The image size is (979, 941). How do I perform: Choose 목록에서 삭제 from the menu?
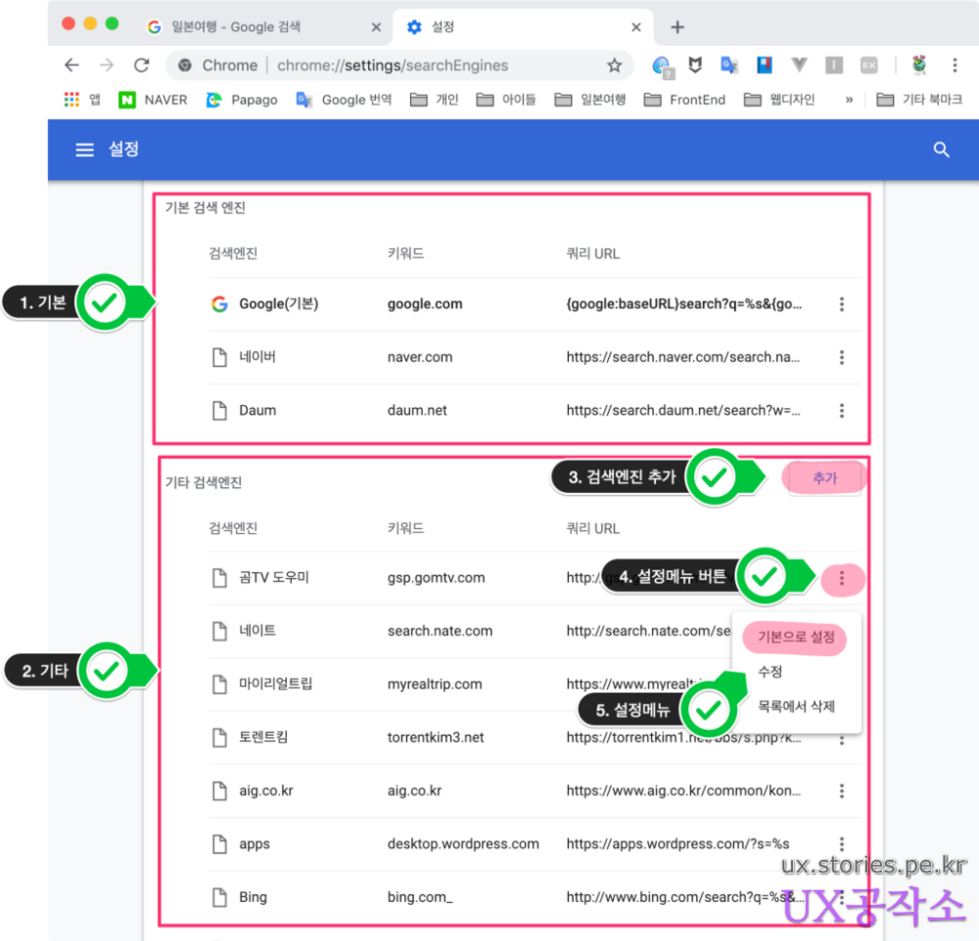click(x=796, y=707)
